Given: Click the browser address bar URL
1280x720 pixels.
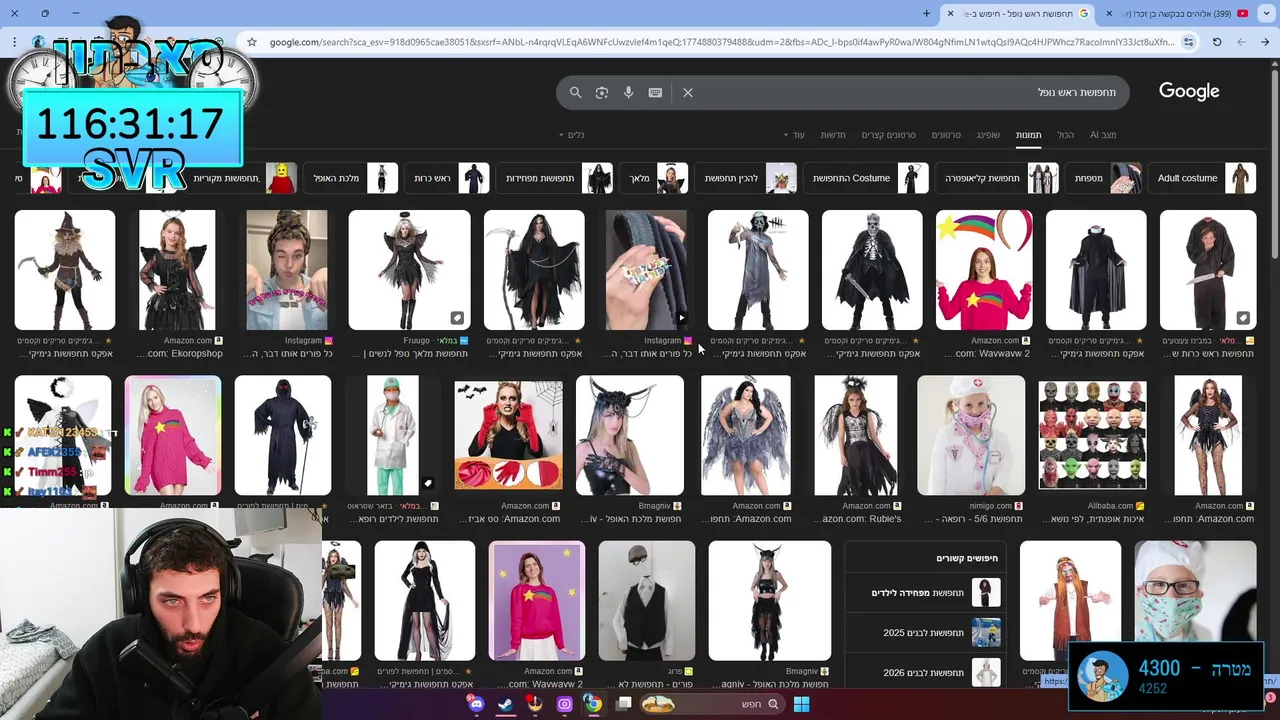Looking at the screenshot, I should tap(720, 42).
